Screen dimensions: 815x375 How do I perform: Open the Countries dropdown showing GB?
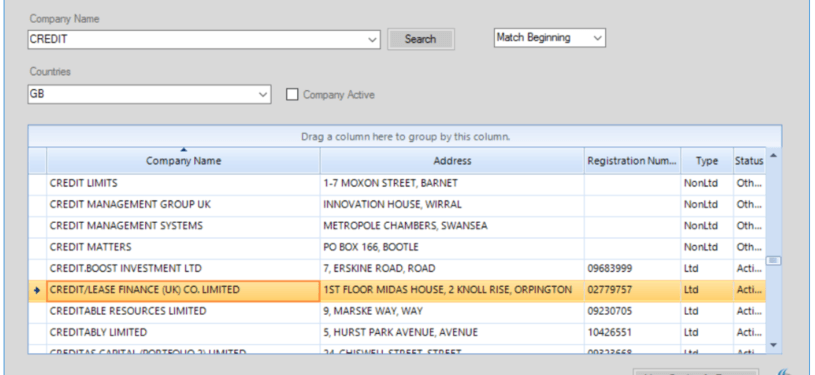pos(149,95)
